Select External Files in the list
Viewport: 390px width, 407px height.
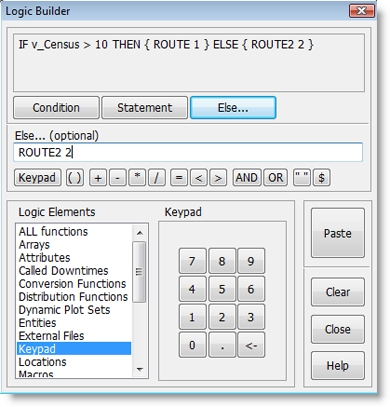[x=74, y=335]
